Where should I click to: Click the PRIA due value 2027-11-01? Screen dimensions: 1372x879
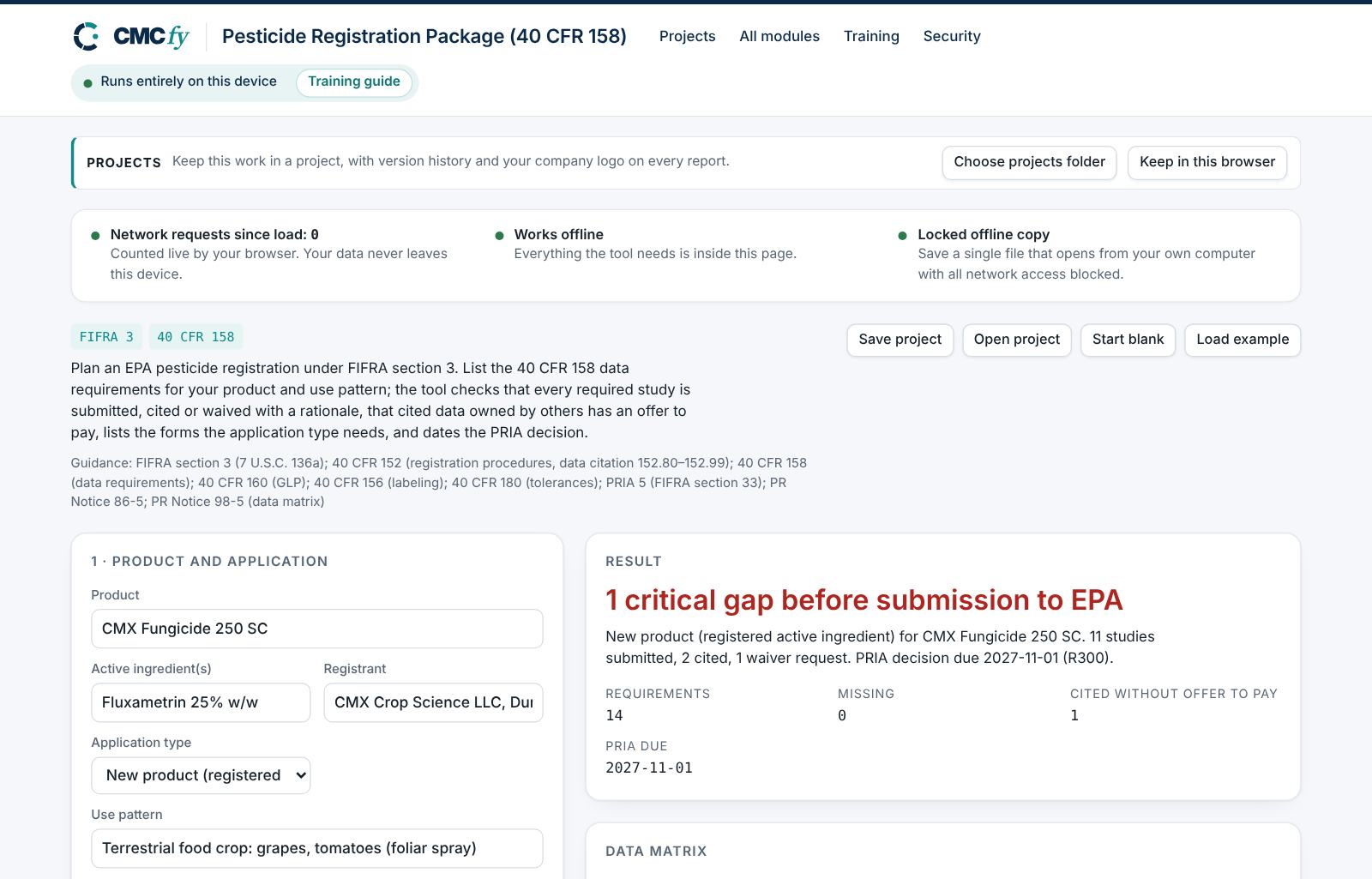tap(649, 768)
